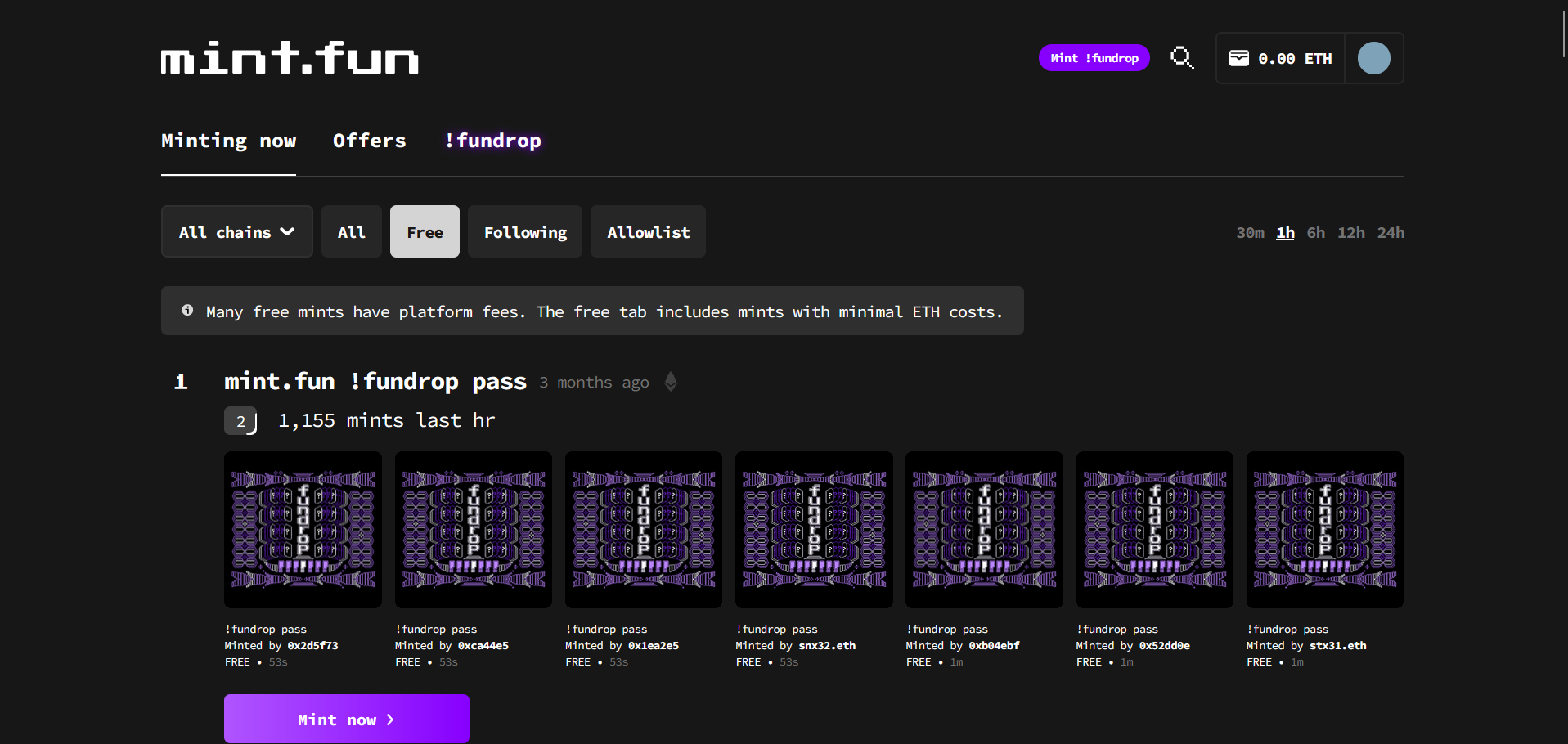The image size is (1568, 744).
Task: Set time range to 12h
Action: click(x=1350, y=232)
